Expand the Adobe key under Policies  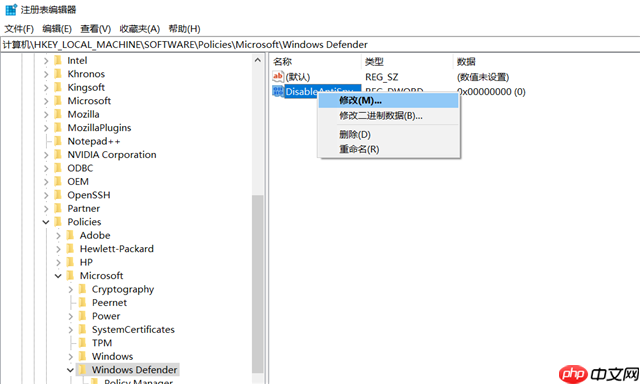point(58,236)
